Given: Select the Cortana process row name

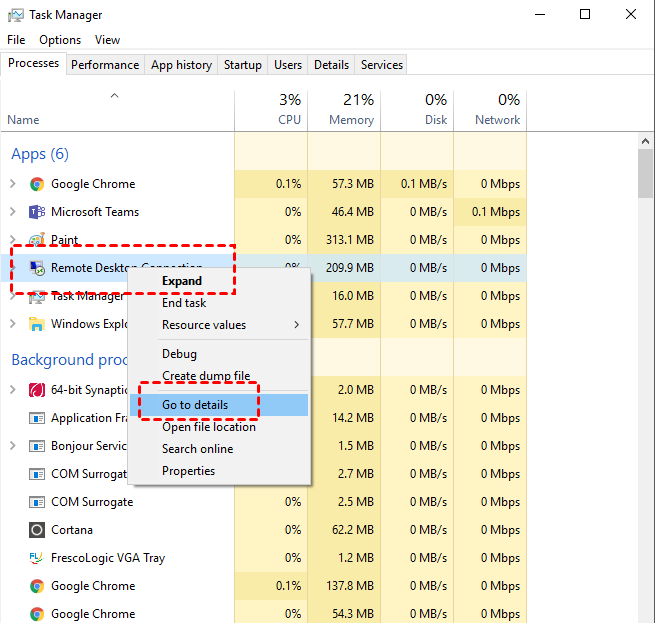Looking at the screenshot, I should [72, 530].
